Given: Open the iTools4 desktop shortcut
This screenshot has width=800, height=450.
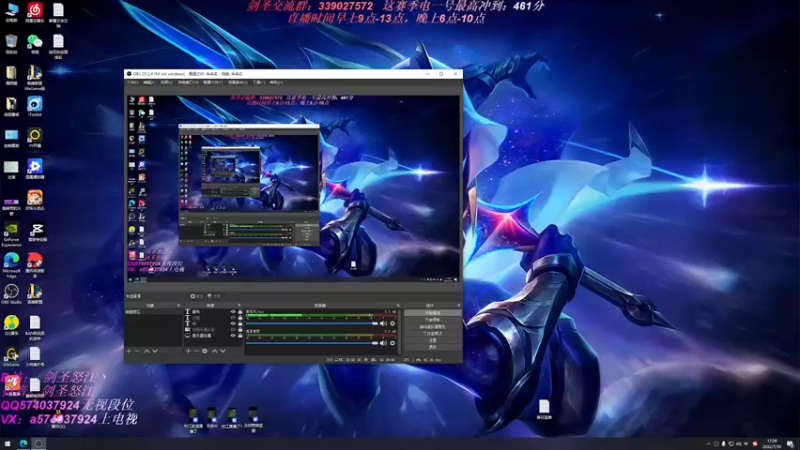Looking at the screenshot, I should (x=35, y=106).
